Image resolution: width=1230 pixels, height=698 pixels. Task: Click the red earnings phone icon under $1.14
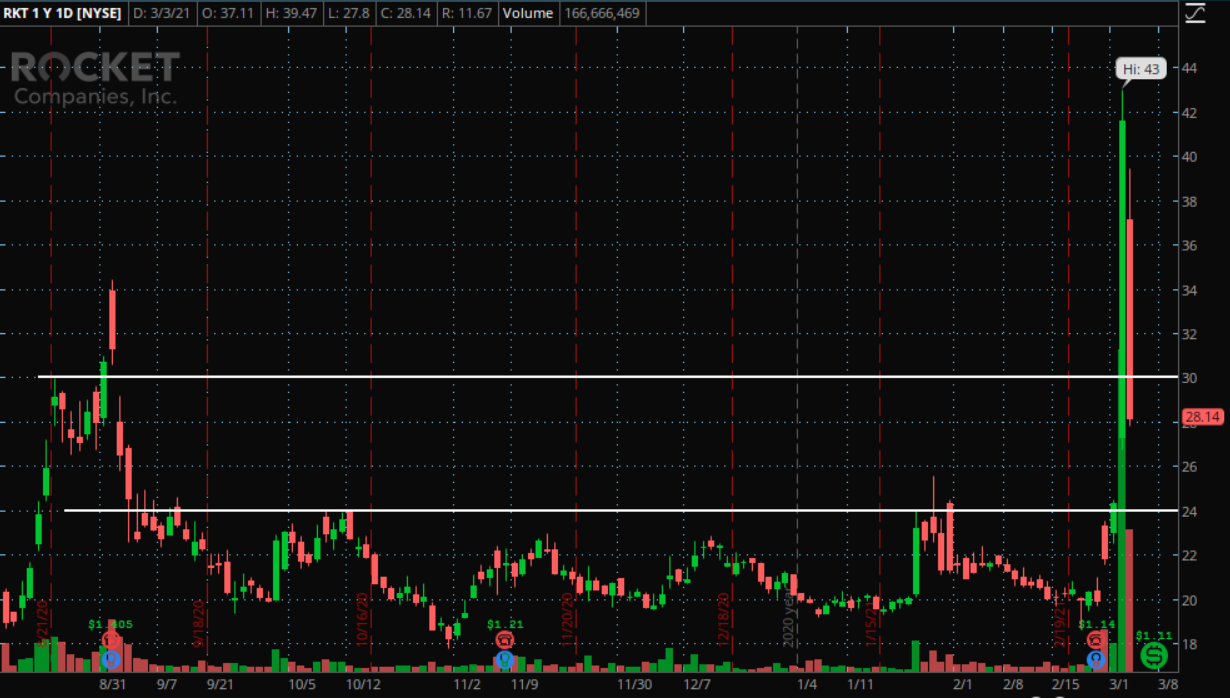(1097, 641)
